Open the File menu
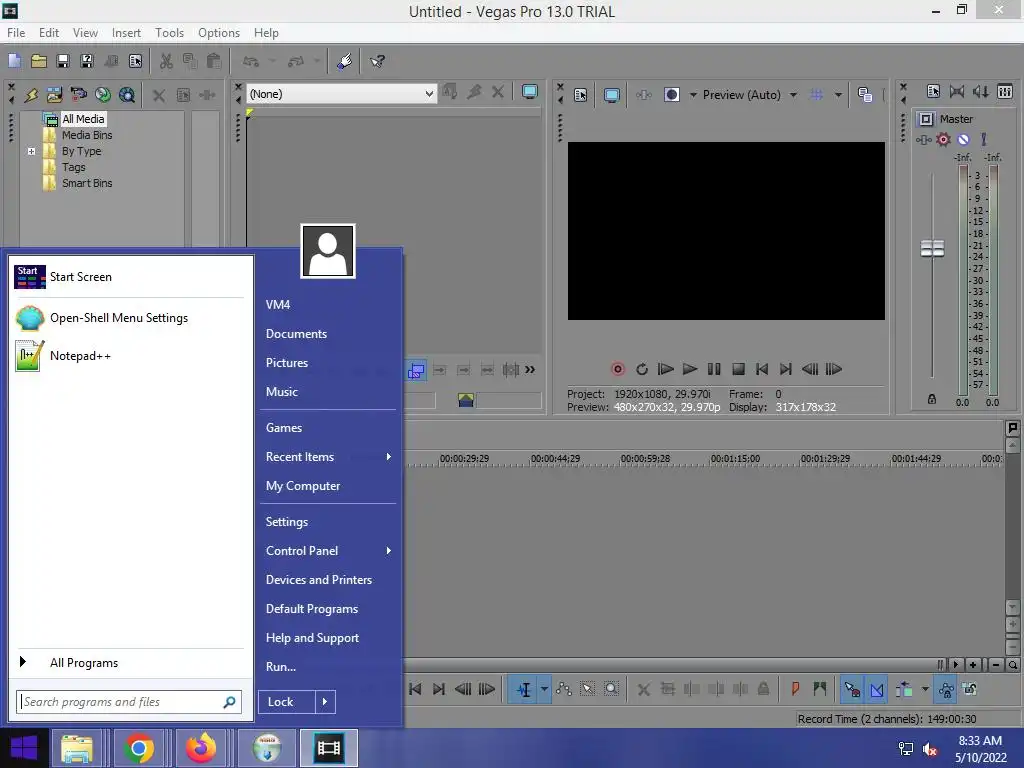This screenshot has width=1024, height=768. point(16,33)
